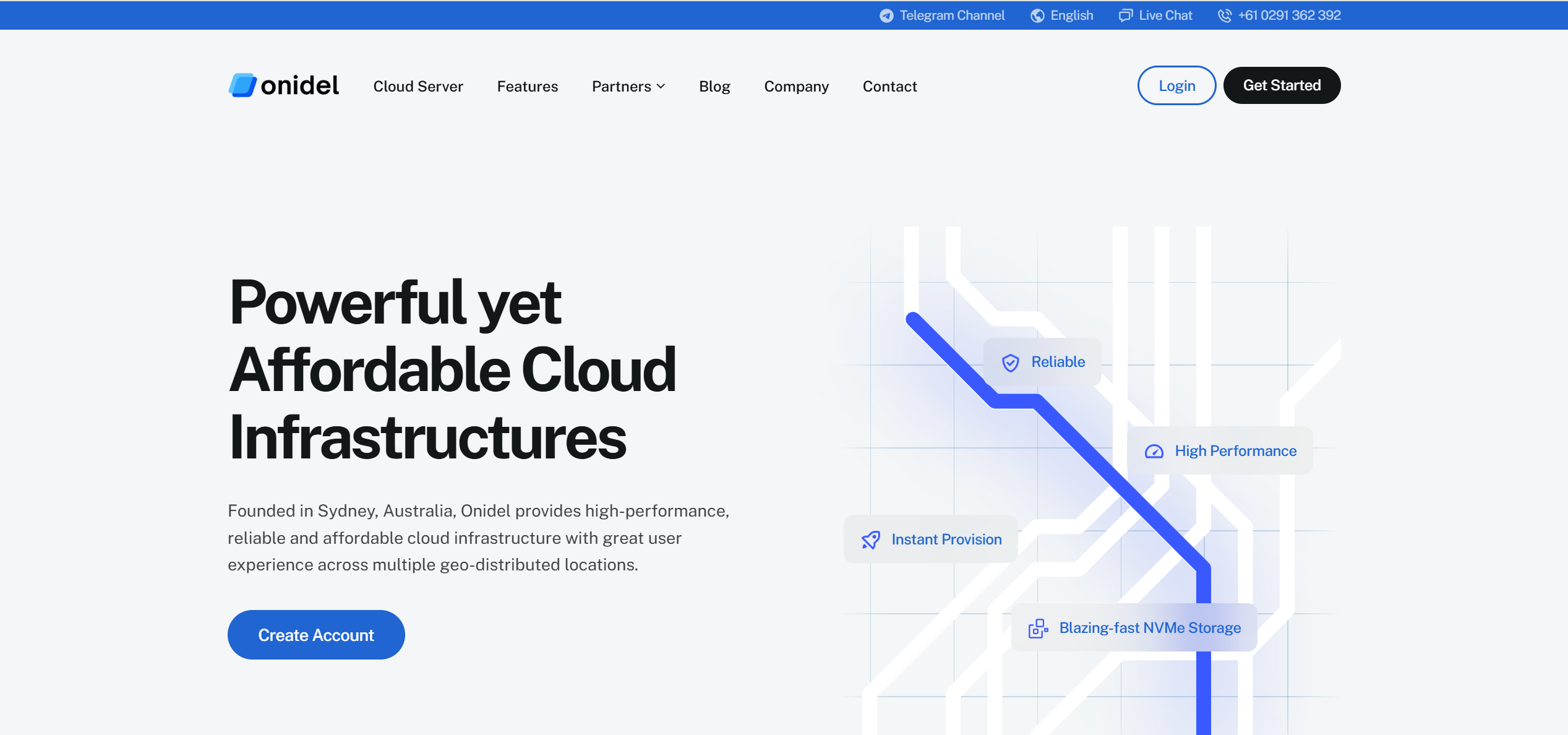
Task: Click the Blazing-fast NVMe Storage label text
Action: [x=1150, y=628]
